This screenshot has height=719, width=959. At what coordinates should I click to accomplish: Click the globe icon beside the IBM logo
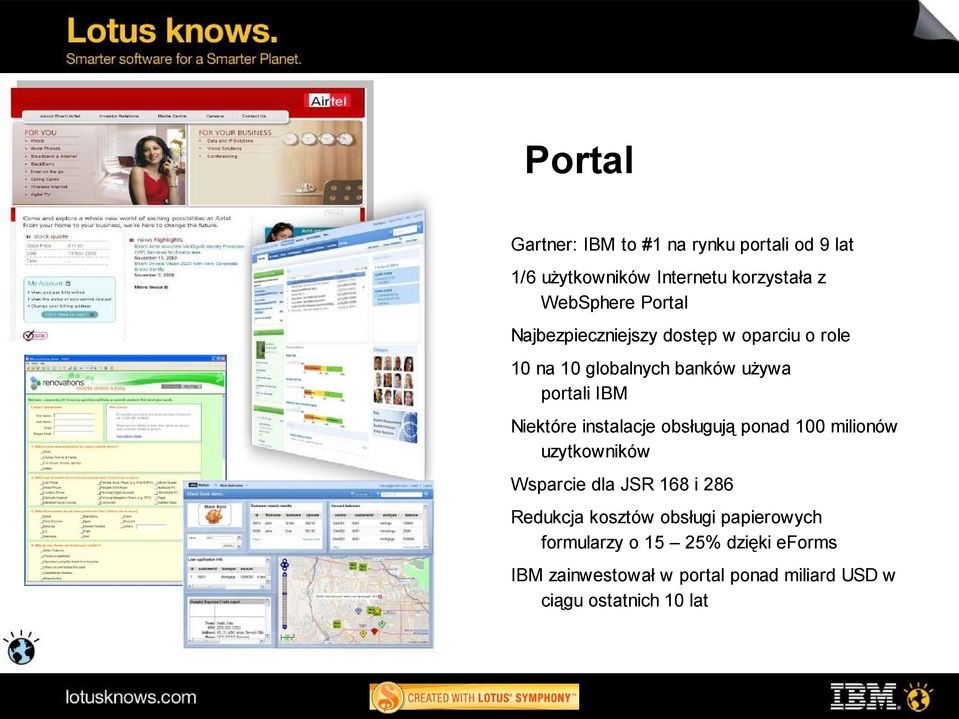coord(919,698)
